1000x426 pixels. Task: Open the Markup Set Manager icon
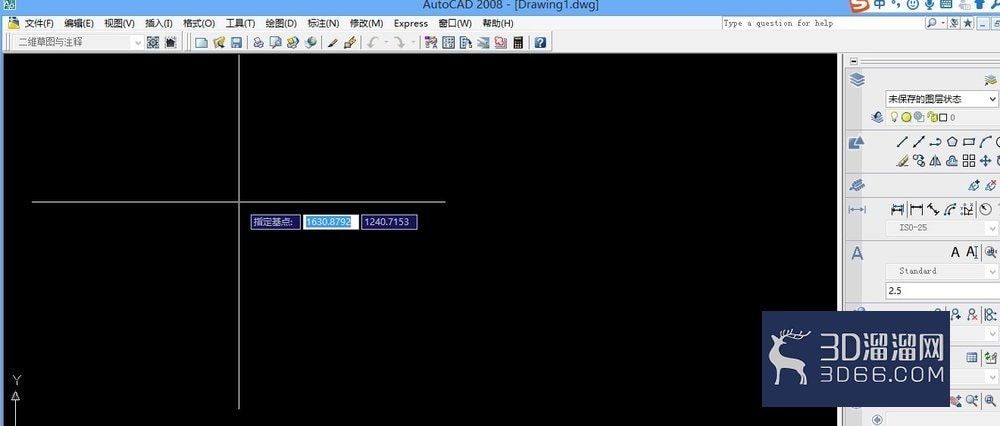coord(501,43)
